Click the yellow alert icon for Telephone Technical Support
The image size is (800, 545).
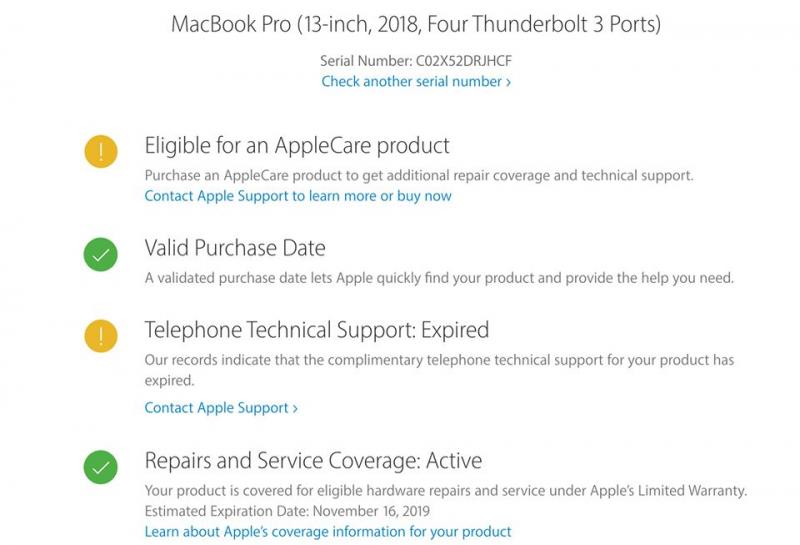(101, 336)
